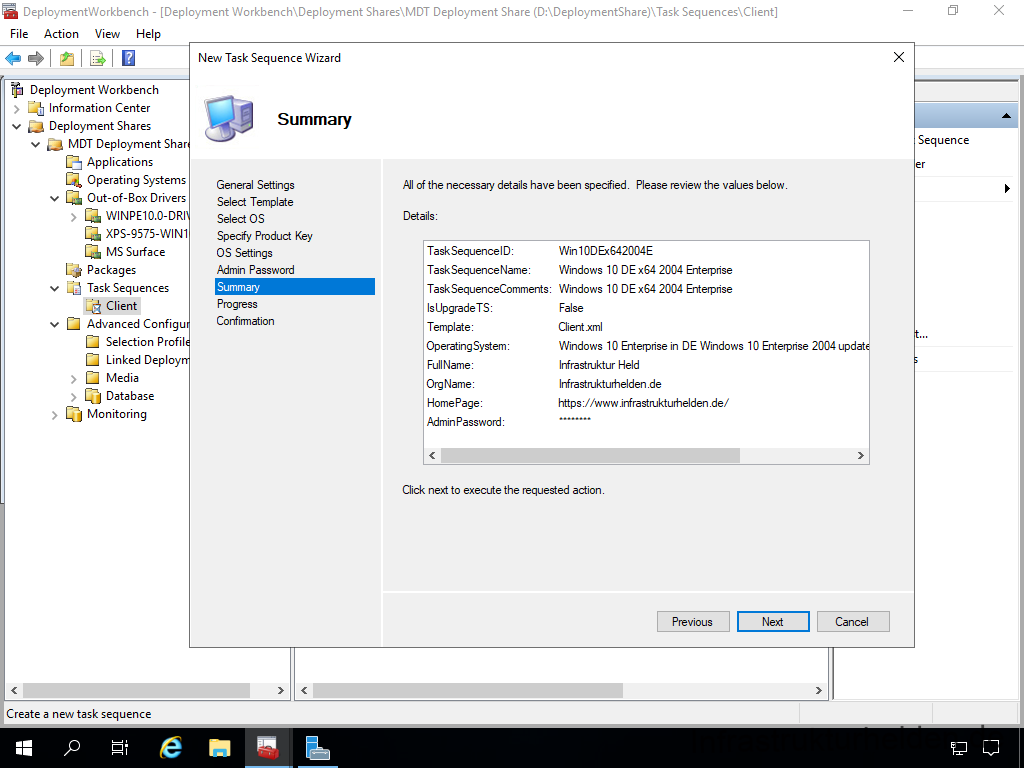The height and width of the screenshot is (768, 1024).
Task: Click the Export list toolbar icon
Action: [x=98, y=58]
